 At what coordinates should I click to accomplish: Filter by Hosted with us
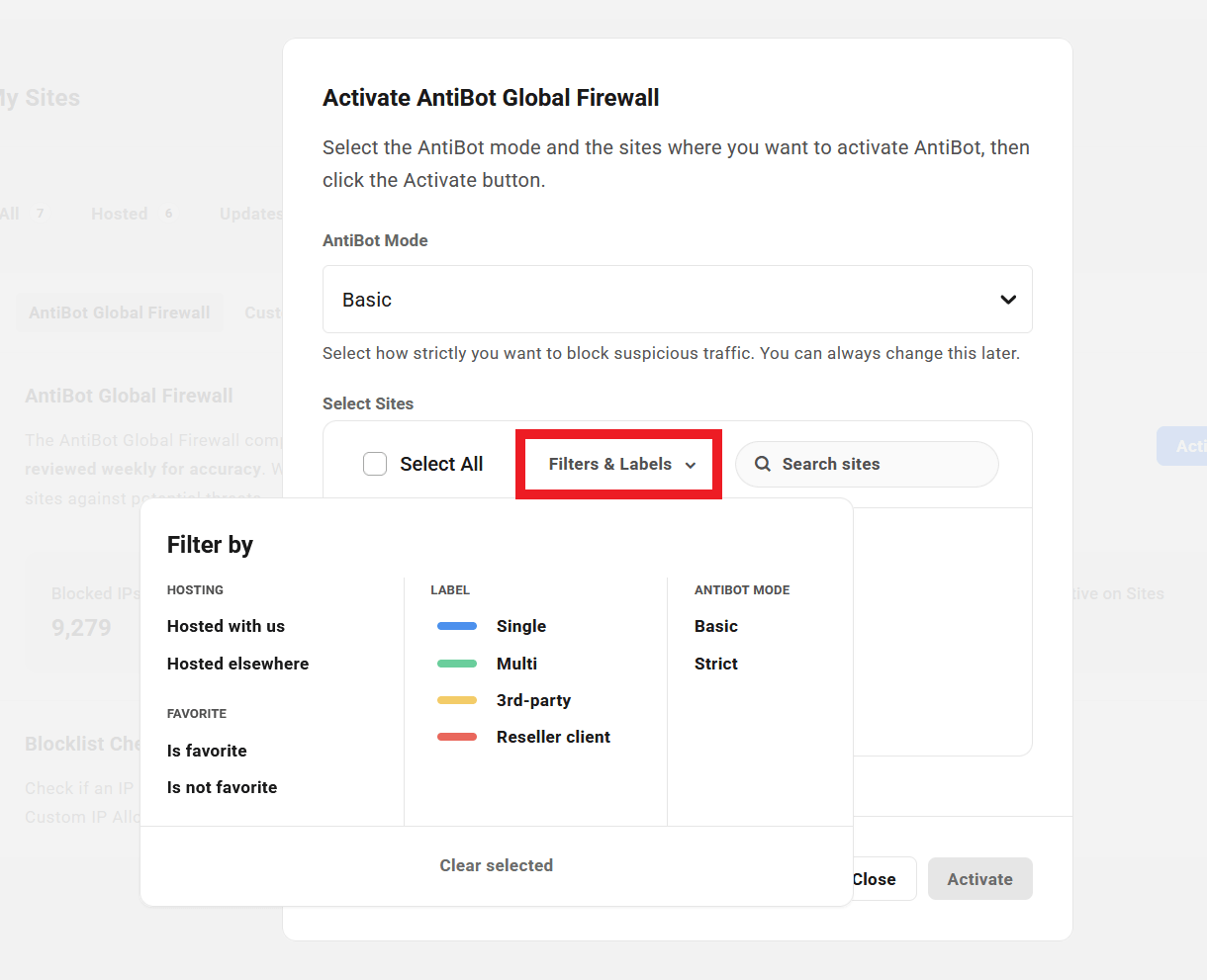coord(226,626)
